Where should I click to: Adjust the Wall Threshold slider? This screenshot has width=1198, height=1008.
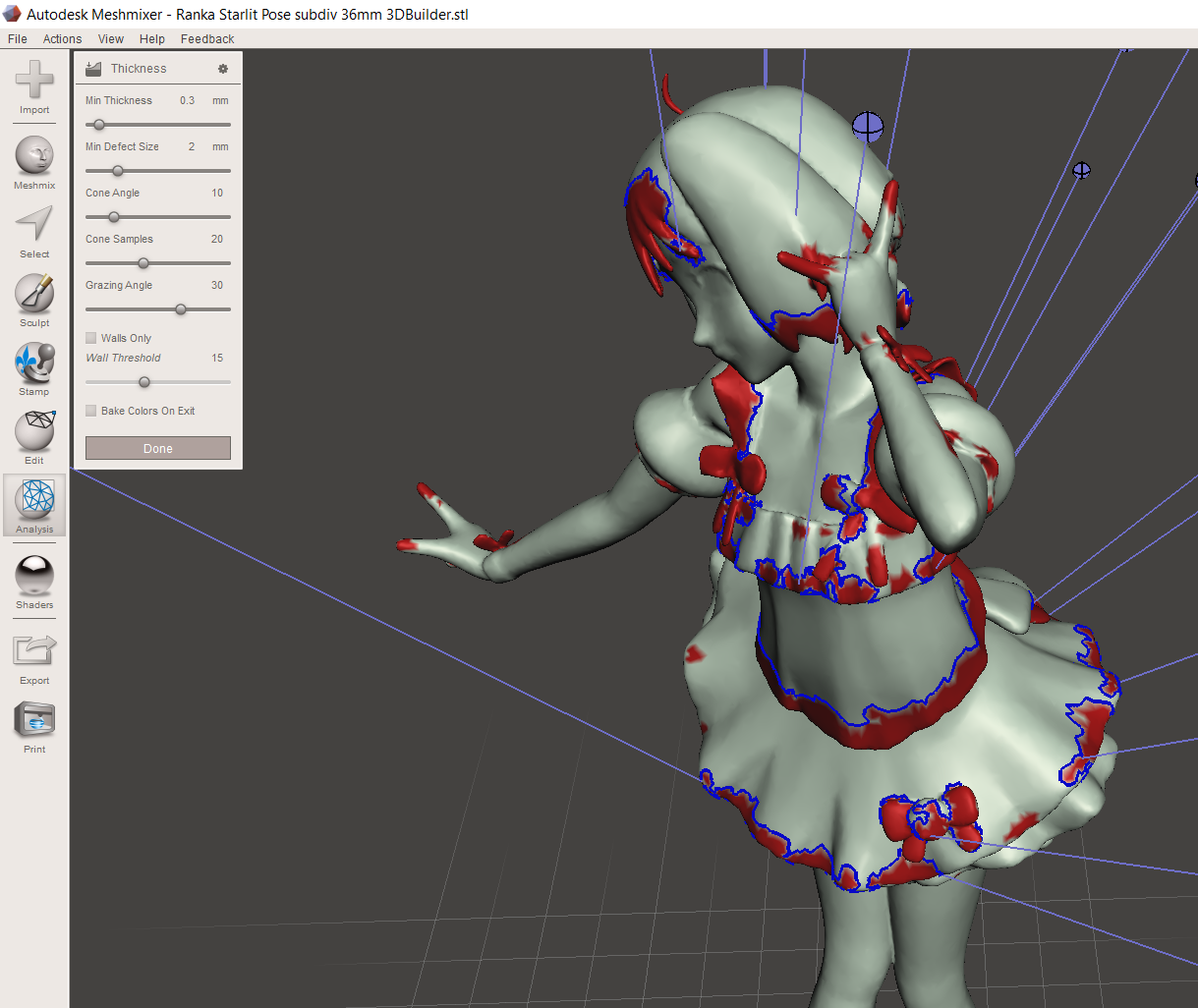tap(158, 382)
